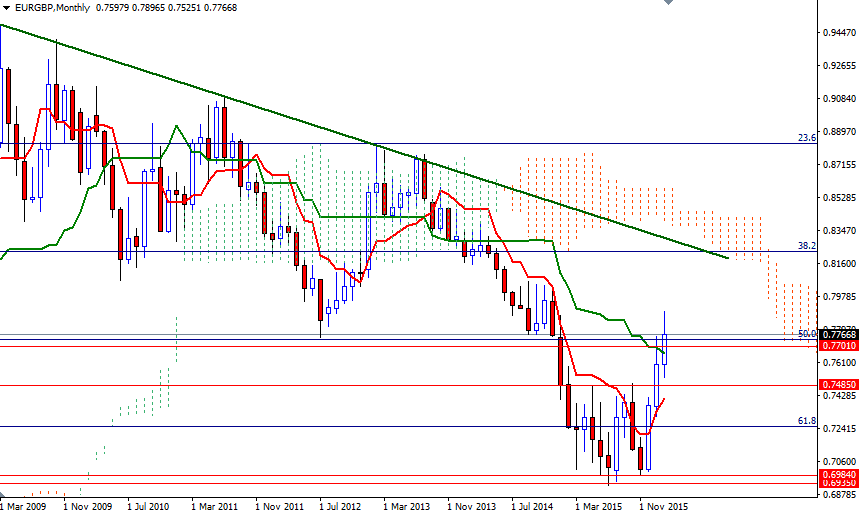This screenshot has width=859, height=515.
Task: Click the 0.88970 price scale value
Action: pos(840,131)
